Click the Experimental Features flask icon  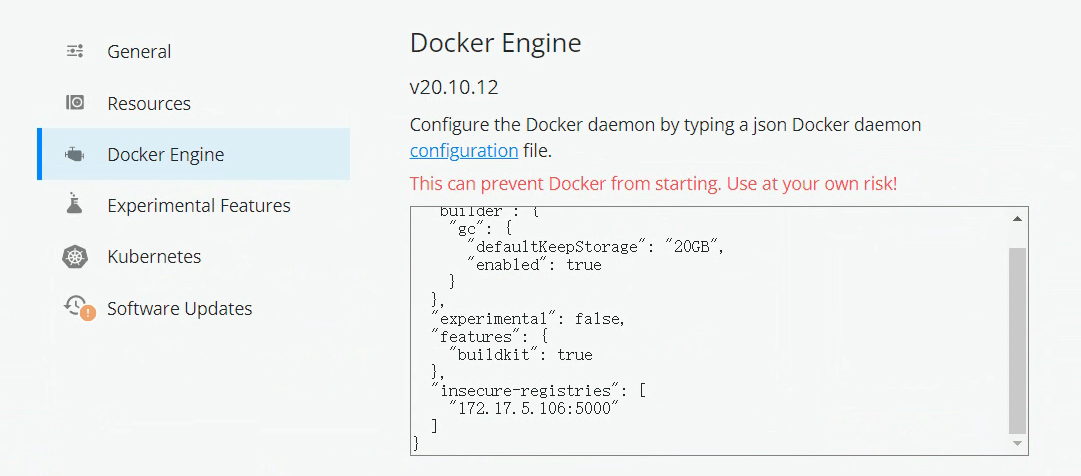pos(74,204)
